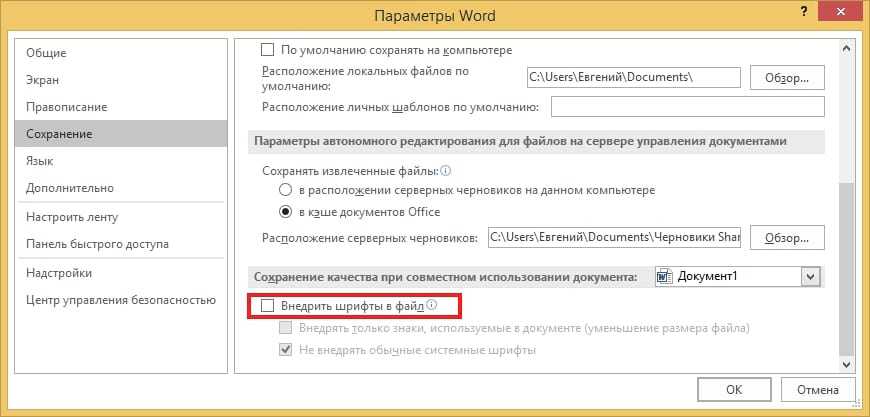Switch to the 'Правописание' section
The image size is (870, 417).
pos(66,107)
